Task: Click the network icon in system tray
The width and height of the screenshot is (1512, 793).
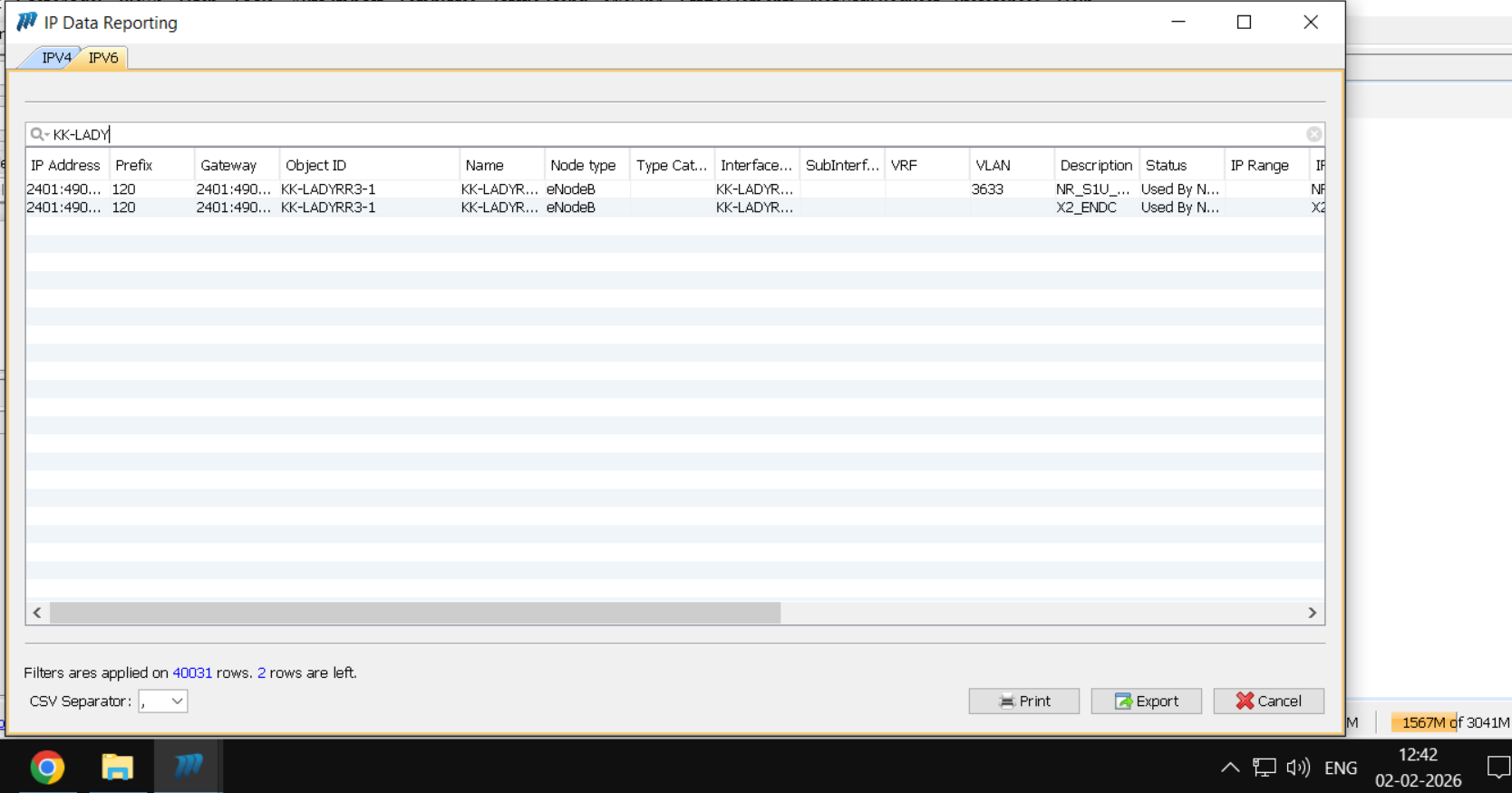Action: pyautogui.click(x=1264, y=768)
